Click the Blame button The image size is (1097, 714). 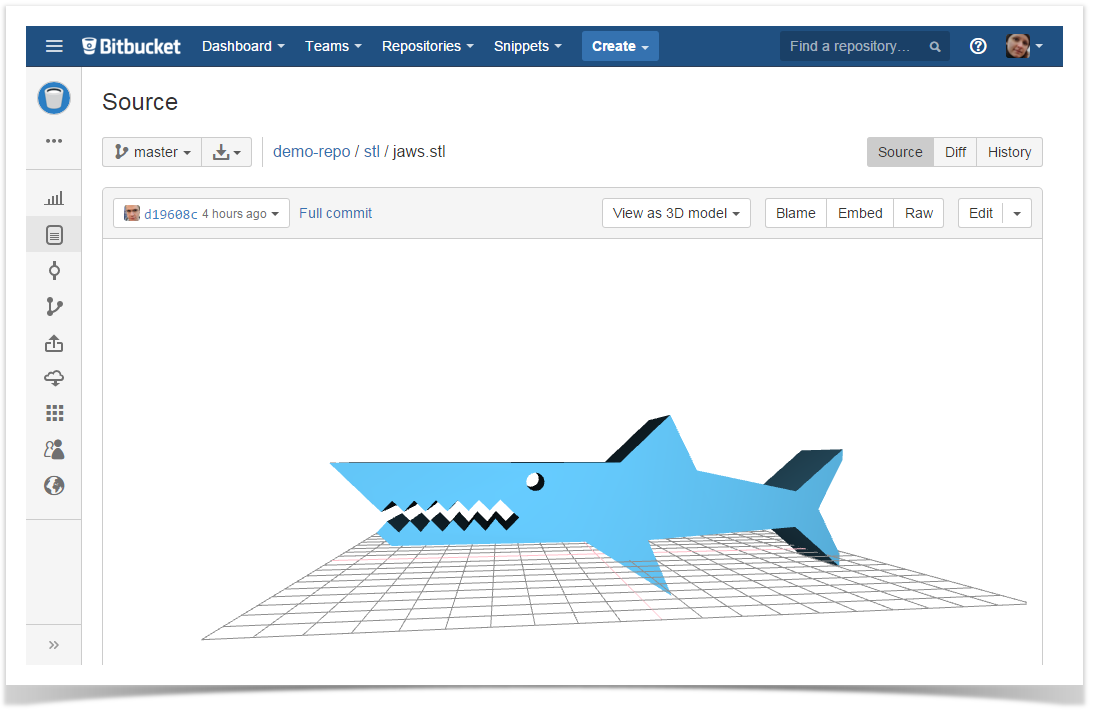[x=795, y=213]
